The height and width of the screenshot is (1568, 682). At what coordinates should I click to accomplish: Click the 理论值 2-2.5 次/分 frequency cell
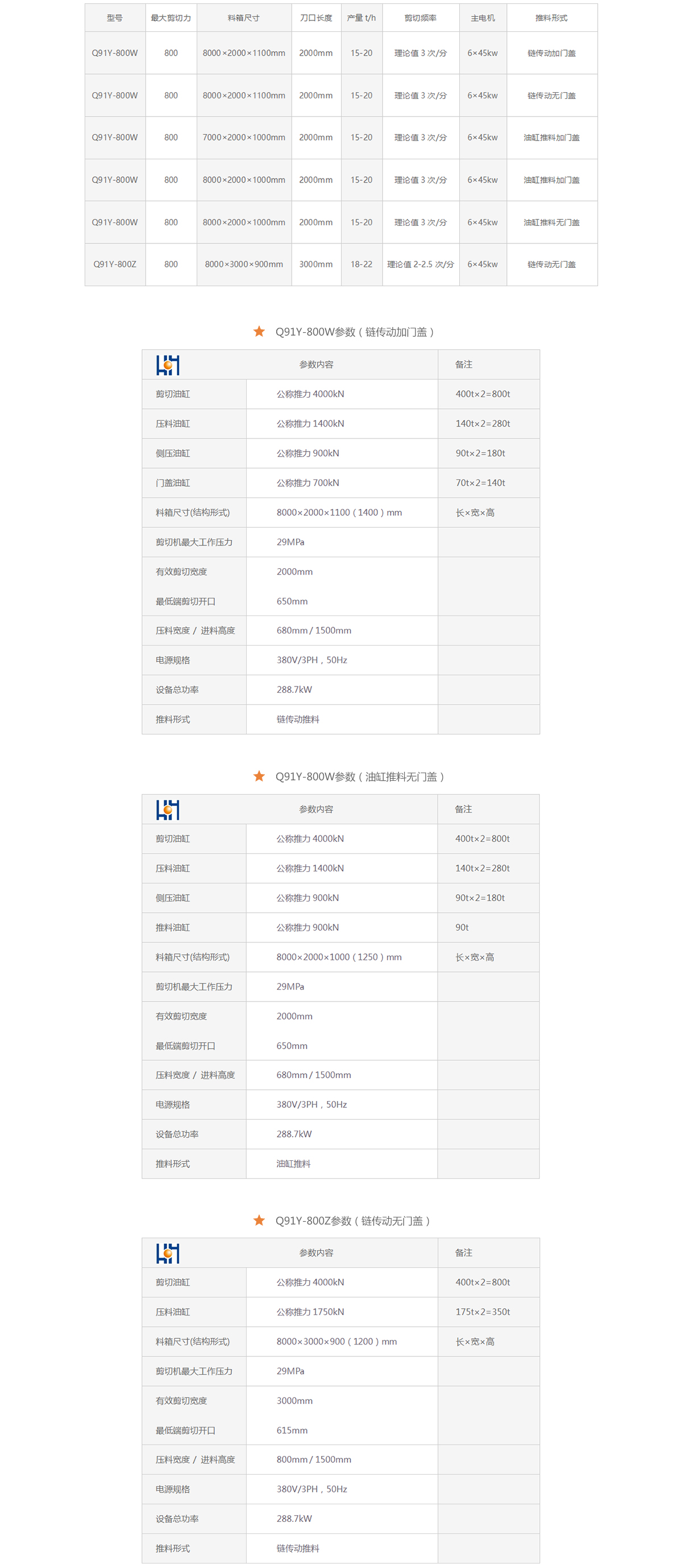point(421,264)
